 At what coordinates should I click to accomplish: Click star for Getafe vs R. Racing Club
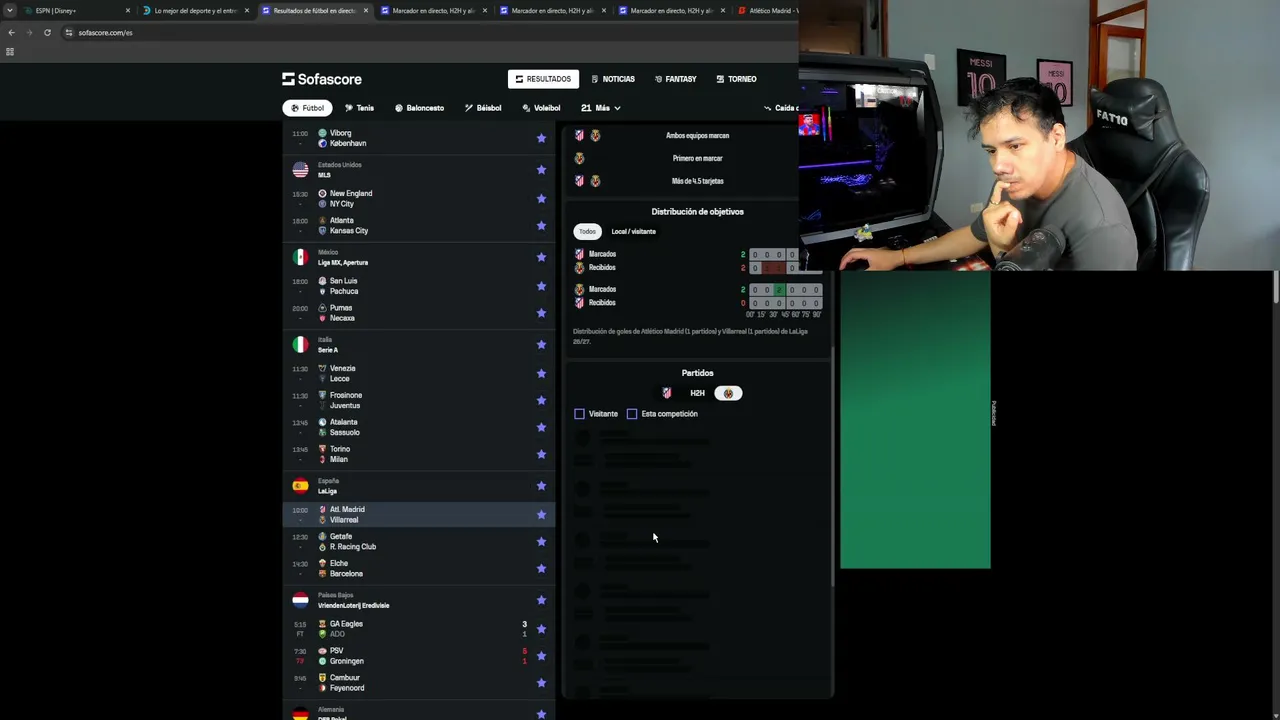pyautogui.click(x=541, y=542)
